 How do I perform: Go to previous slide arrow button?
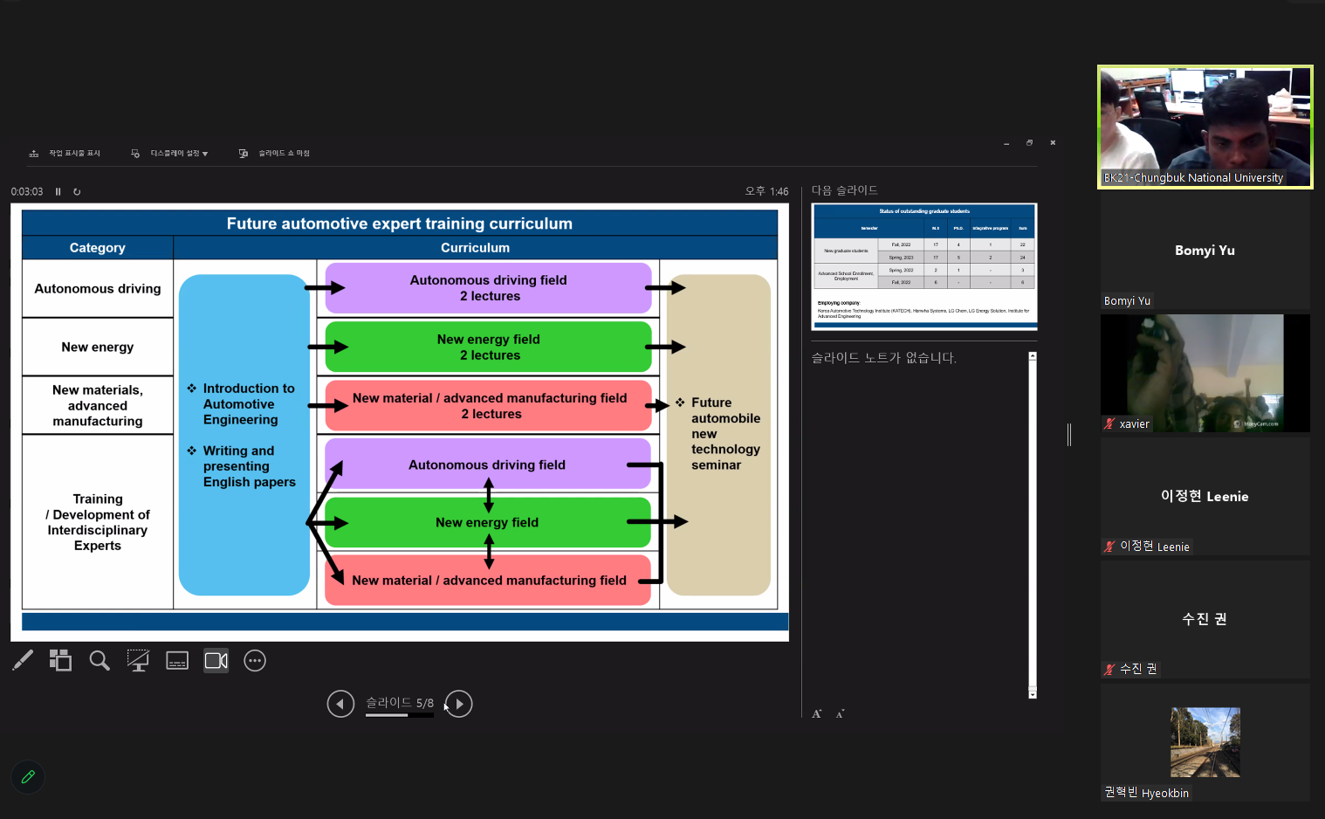click(340, 704)
